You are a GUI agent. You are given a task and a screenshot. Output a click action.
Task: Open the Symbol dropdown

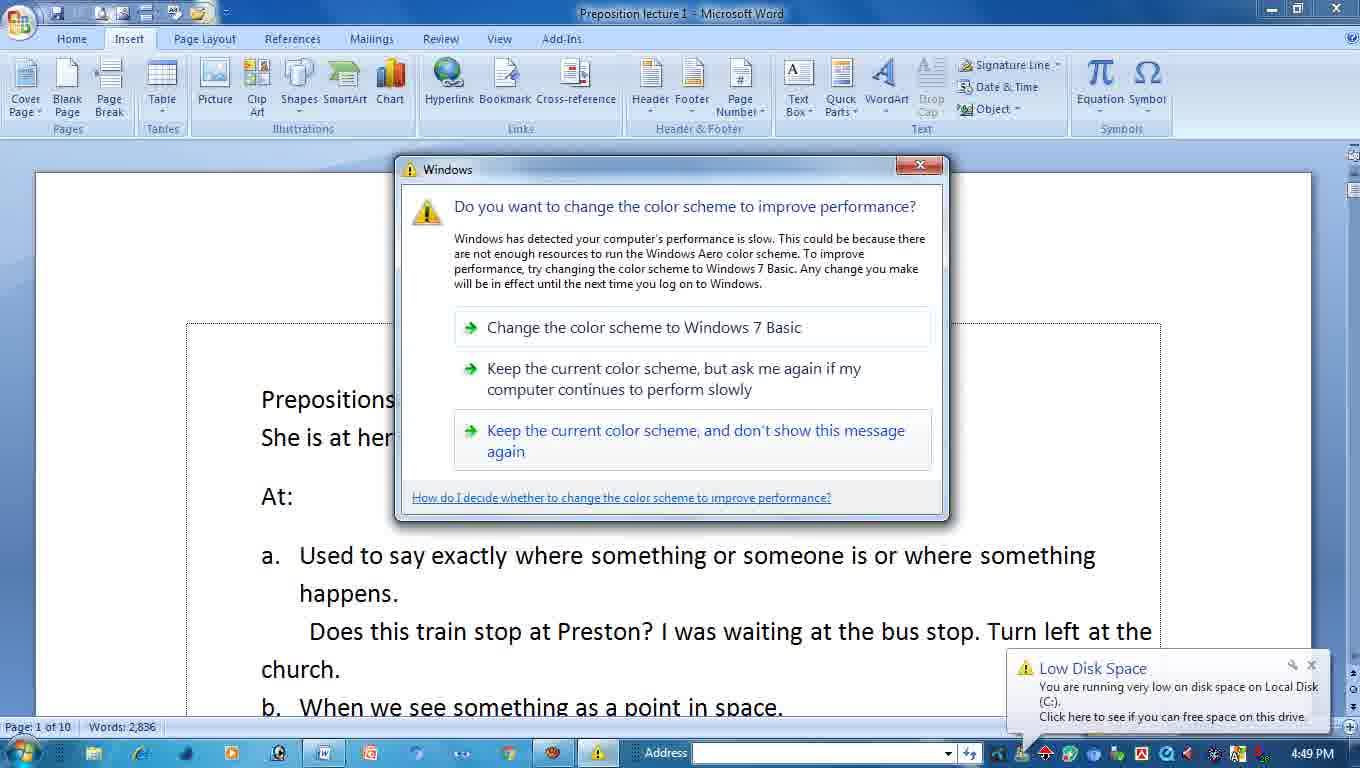tap(1148, 88)
